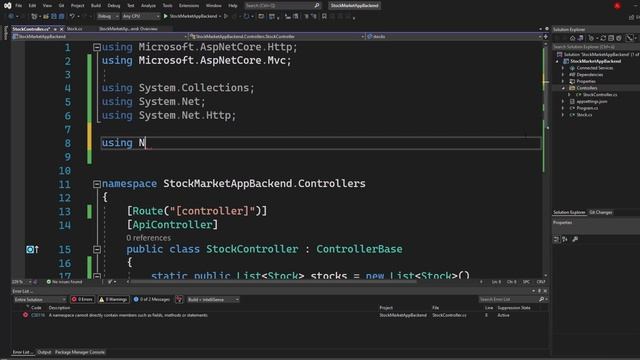Switch to the StockMarketApp Overview tab
Image resolution: width=640 pixels, height=360 pixels.
tap(128, 29)
